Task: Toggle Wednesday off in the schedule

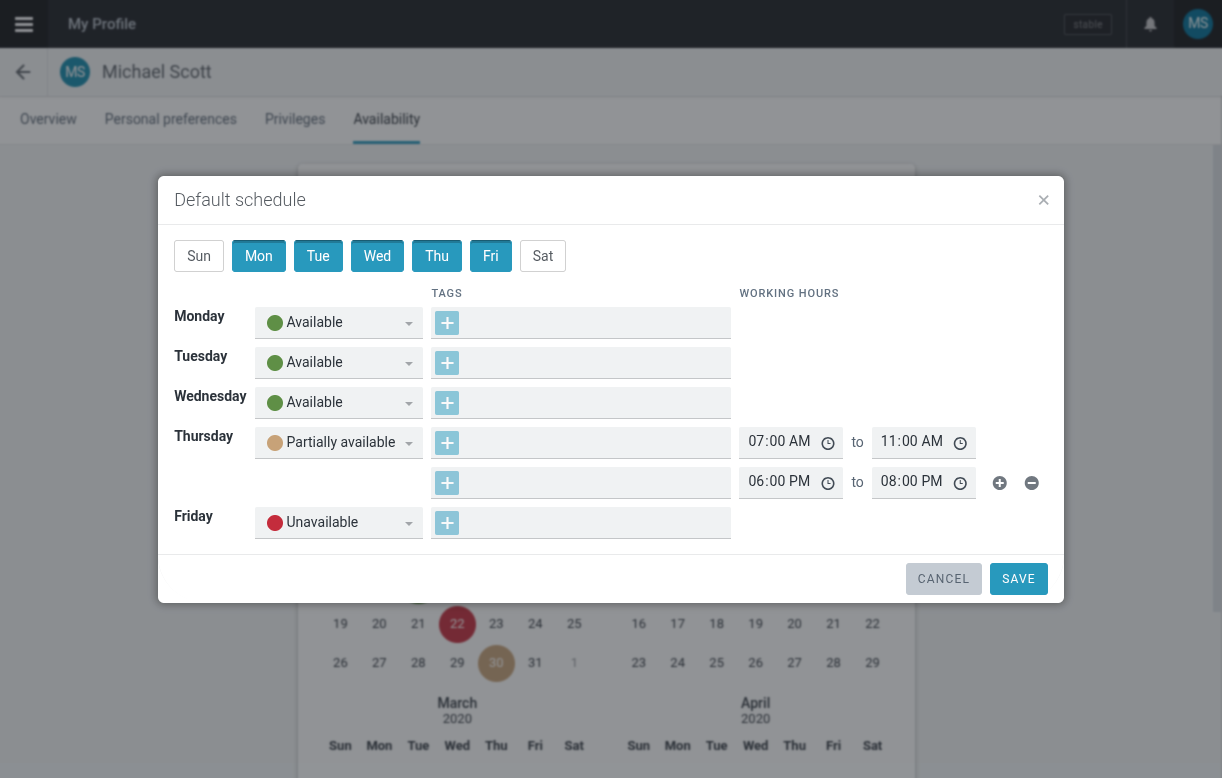Action: pyautogui.click(x=377, y=256)
